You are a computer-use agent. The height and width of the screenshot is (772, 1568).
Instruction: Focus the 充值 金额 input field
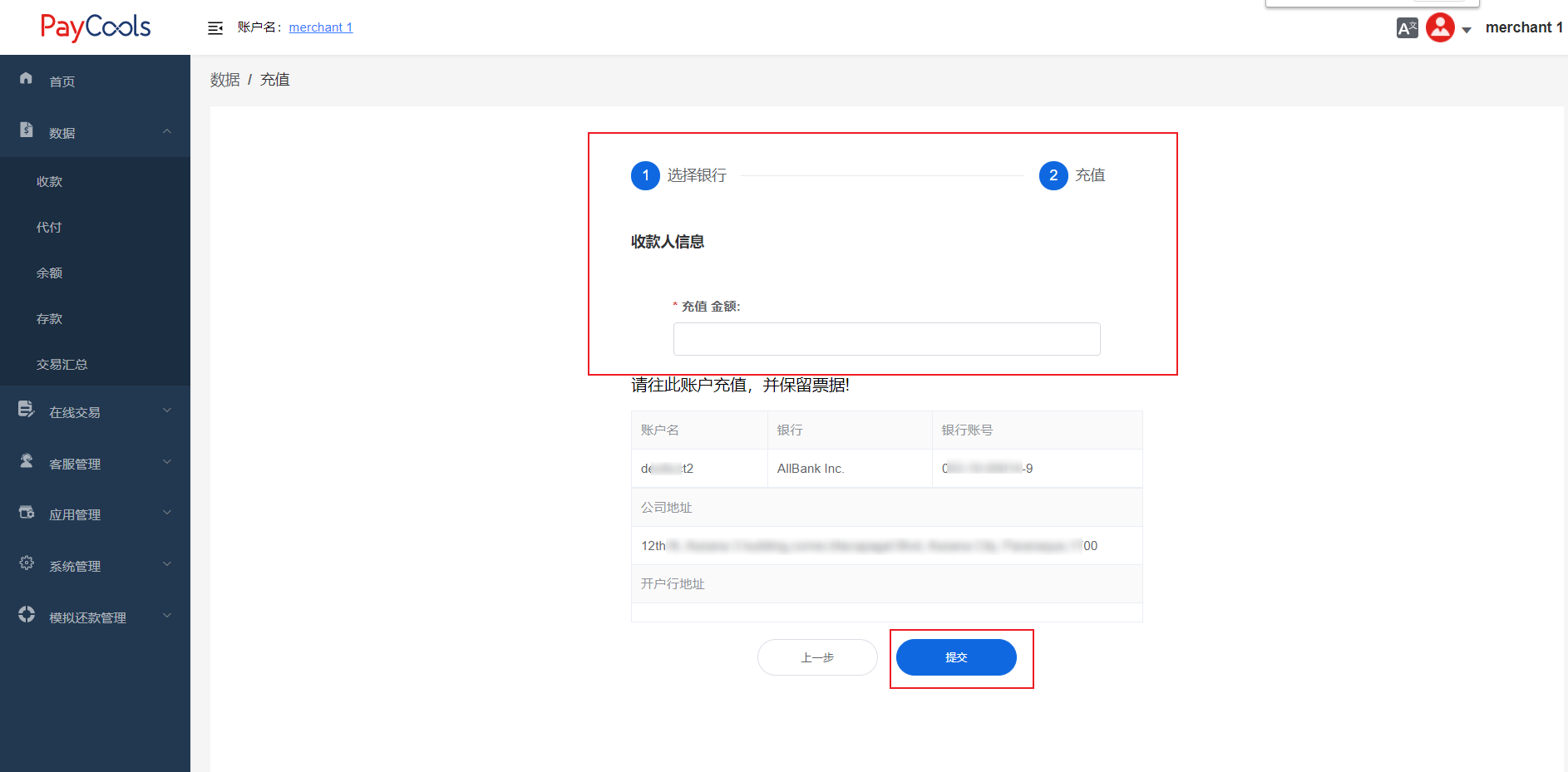click(x=886, y=339)
